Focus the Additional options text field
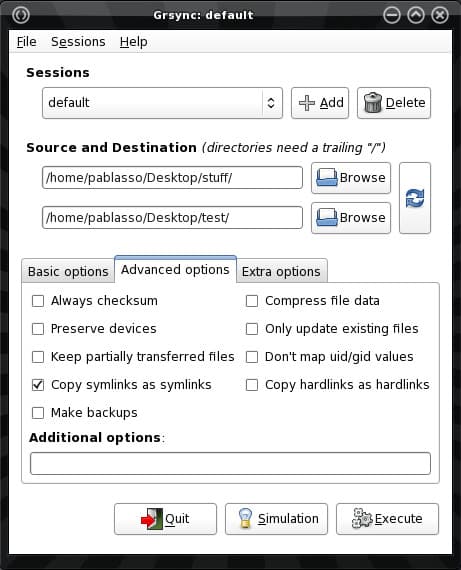This screenshot has width=461, height=570. (x=230, y=463)
